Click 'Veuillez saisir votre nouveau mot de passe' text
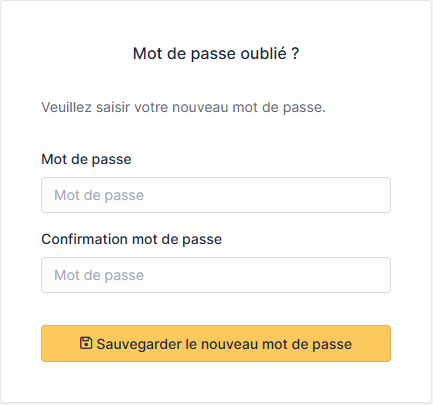 183,107
